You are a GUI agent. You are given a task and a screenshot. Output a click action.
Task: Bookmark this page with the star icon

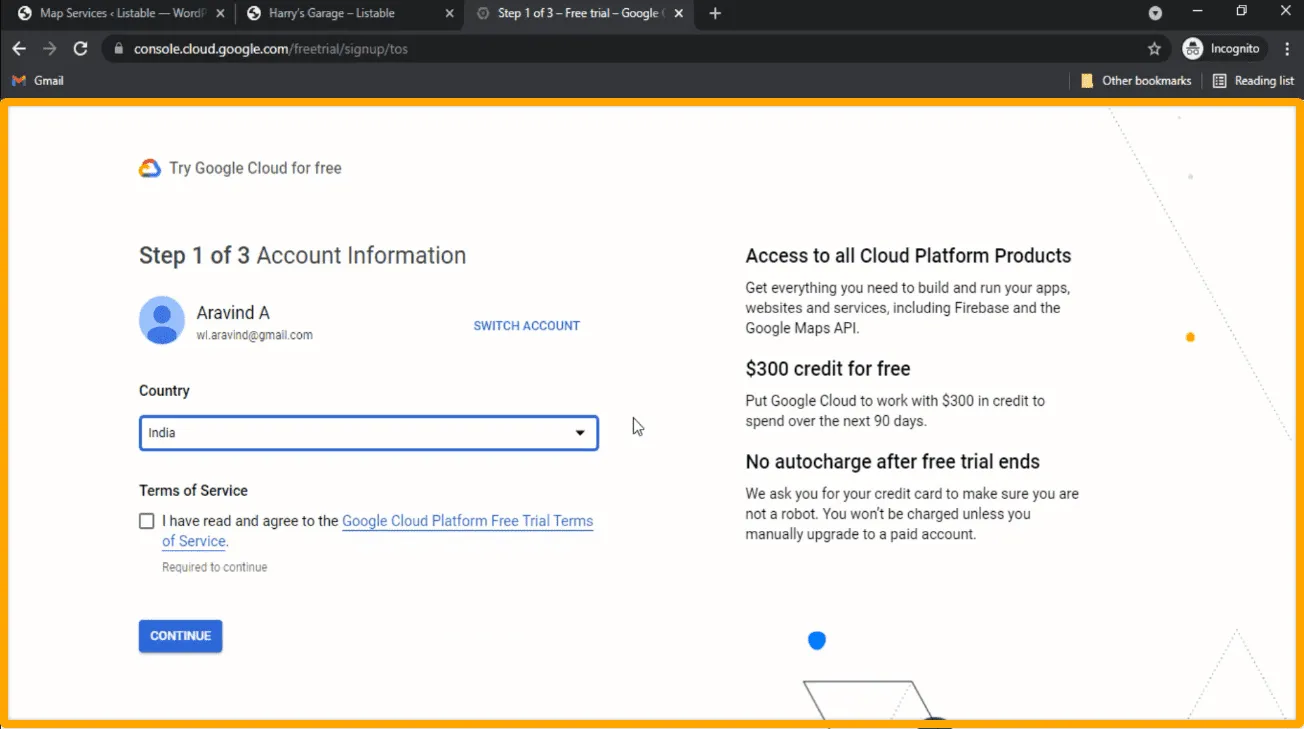(x=1154, y=49)
